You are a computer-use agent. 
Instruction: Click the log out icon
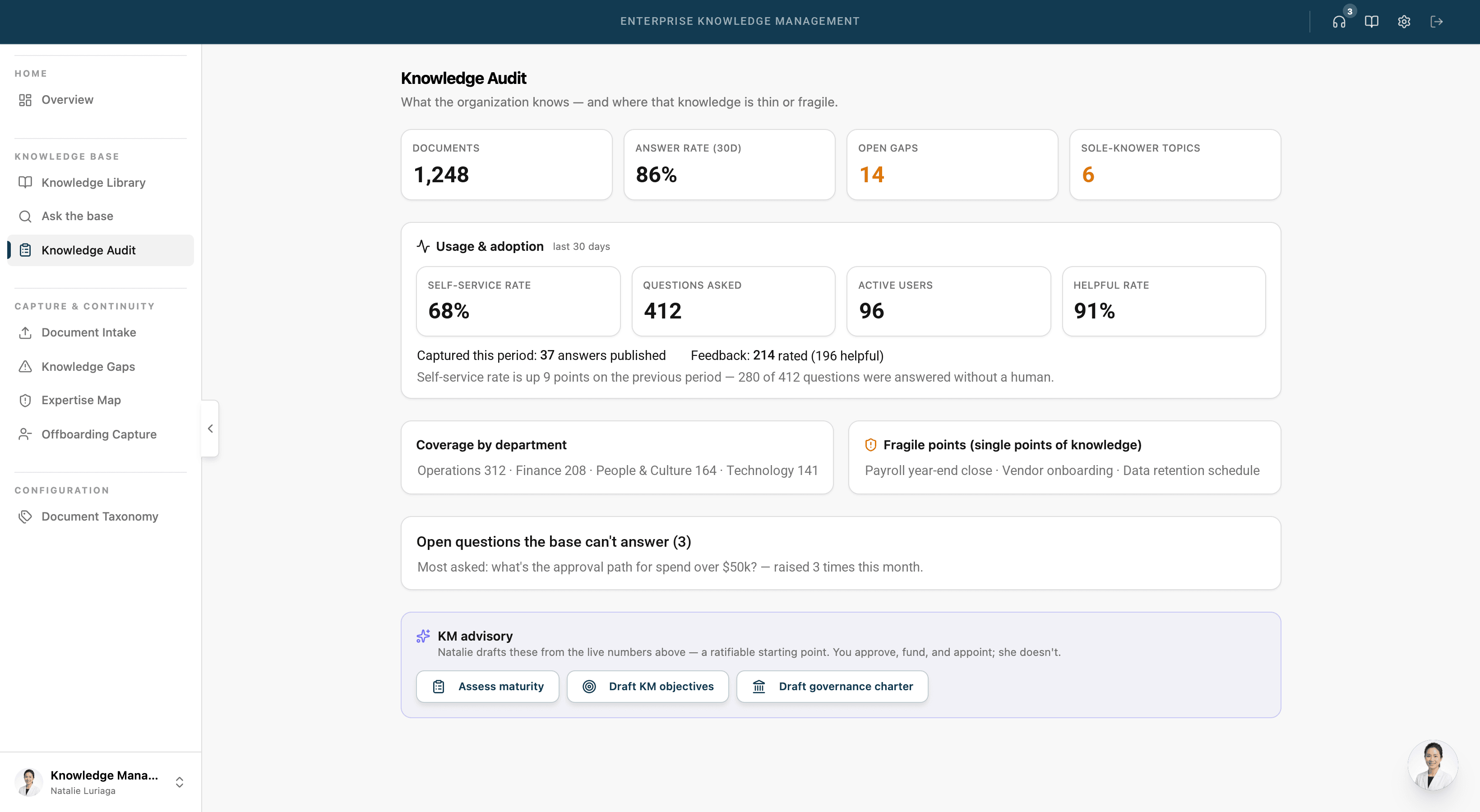(1436, 22)
